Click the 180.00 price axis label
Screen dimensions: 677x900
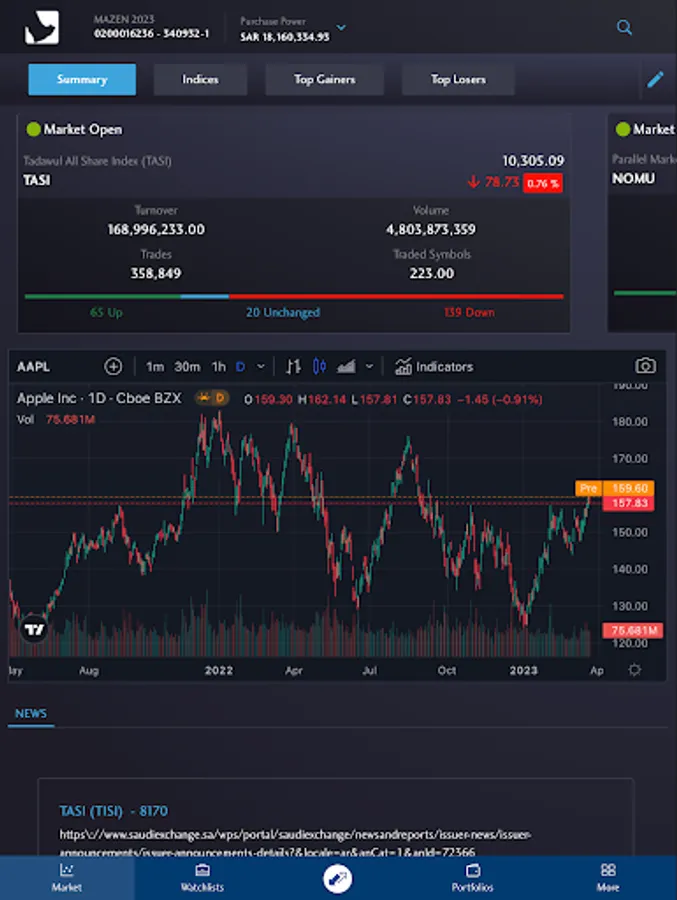[x=630, y=422]
